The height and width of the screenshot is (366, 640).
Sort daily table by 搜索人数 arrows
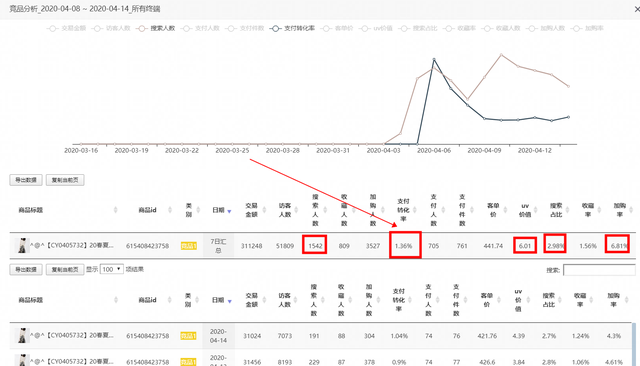(x=322, y=300)
